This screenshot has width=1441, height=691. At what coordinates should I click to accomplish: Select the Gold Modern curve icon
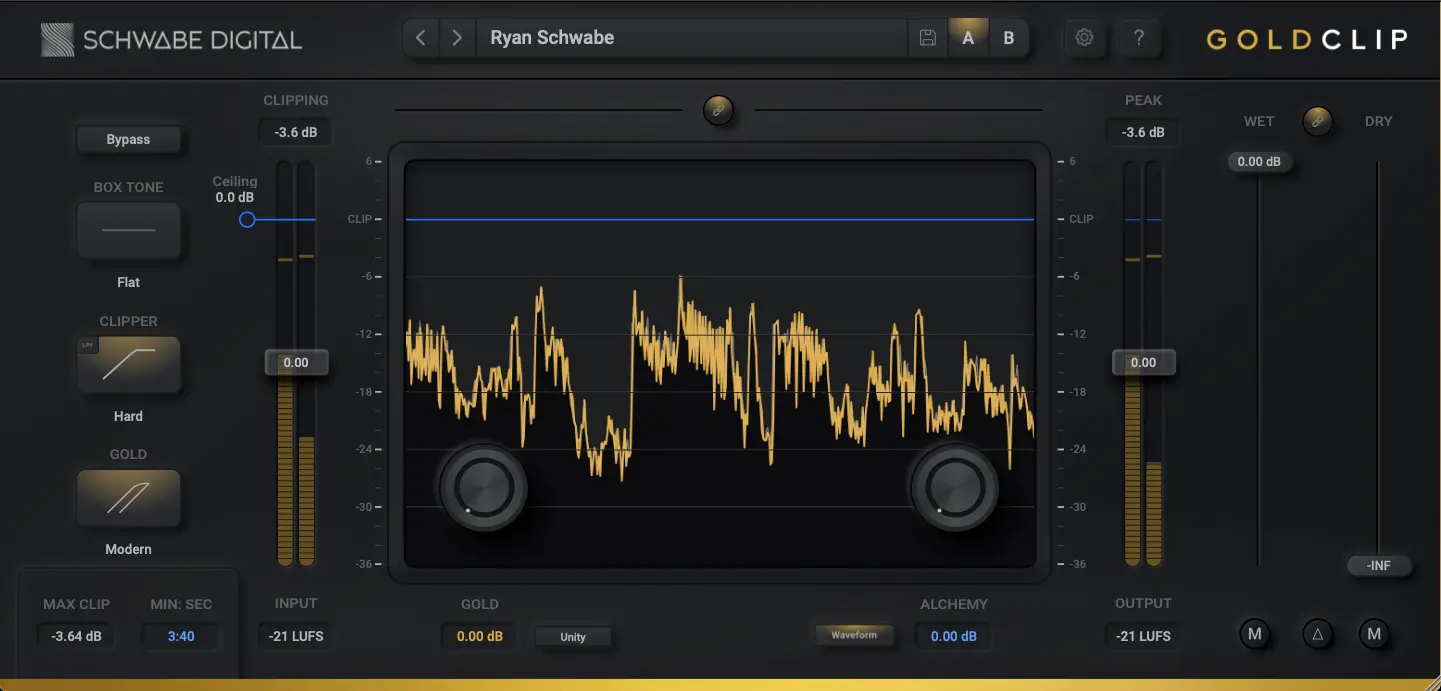pos(128,498)
